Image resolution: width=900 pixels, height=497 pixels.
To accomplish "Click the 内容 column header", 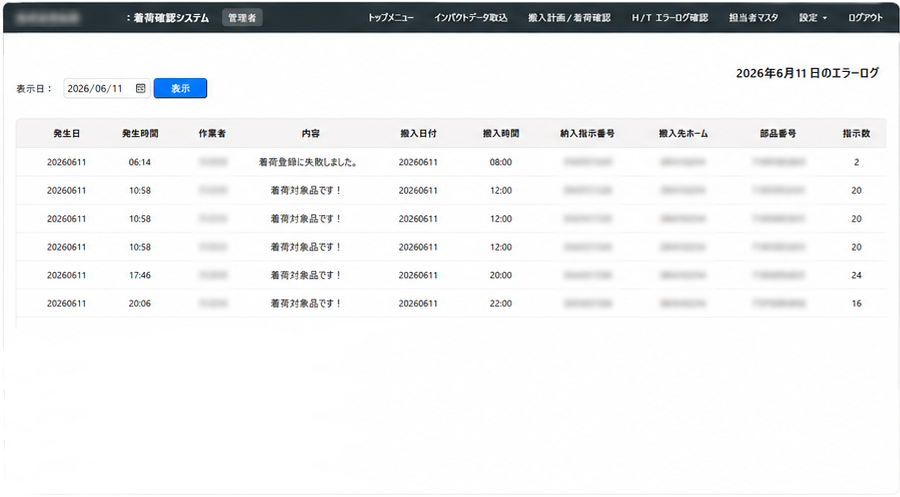I will [x=311, y=133].
